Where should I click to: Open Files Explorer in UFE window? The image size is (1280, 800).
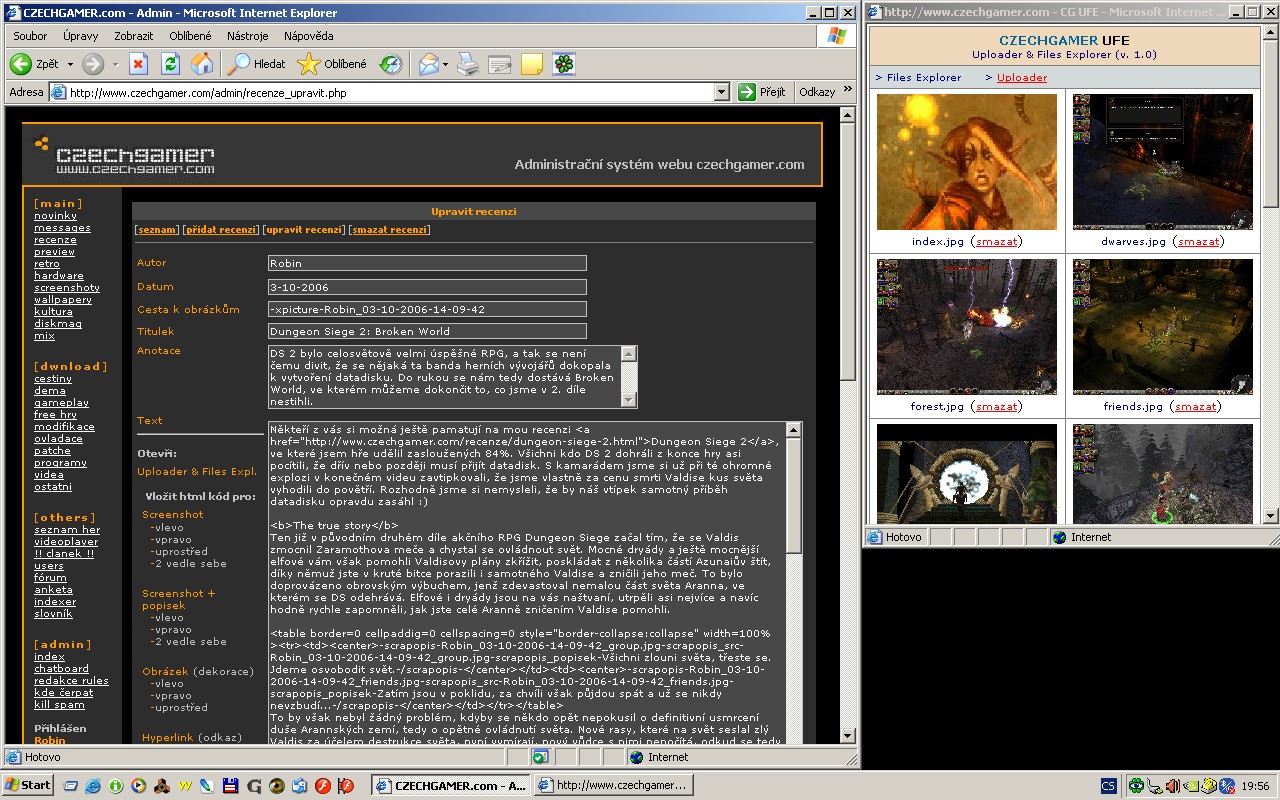923,77
